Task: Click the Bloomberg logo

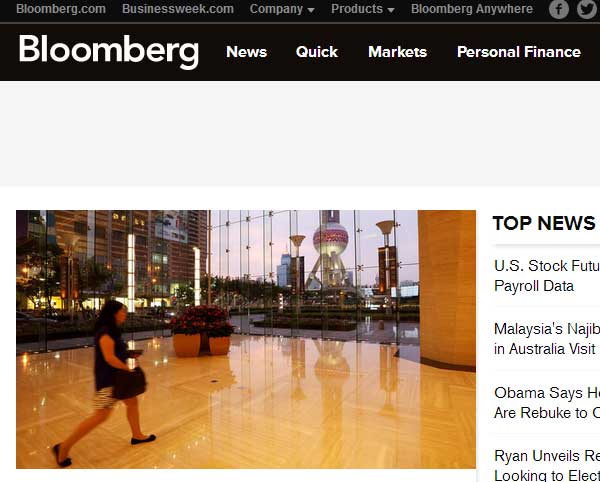Action: [x=109, y=52]
